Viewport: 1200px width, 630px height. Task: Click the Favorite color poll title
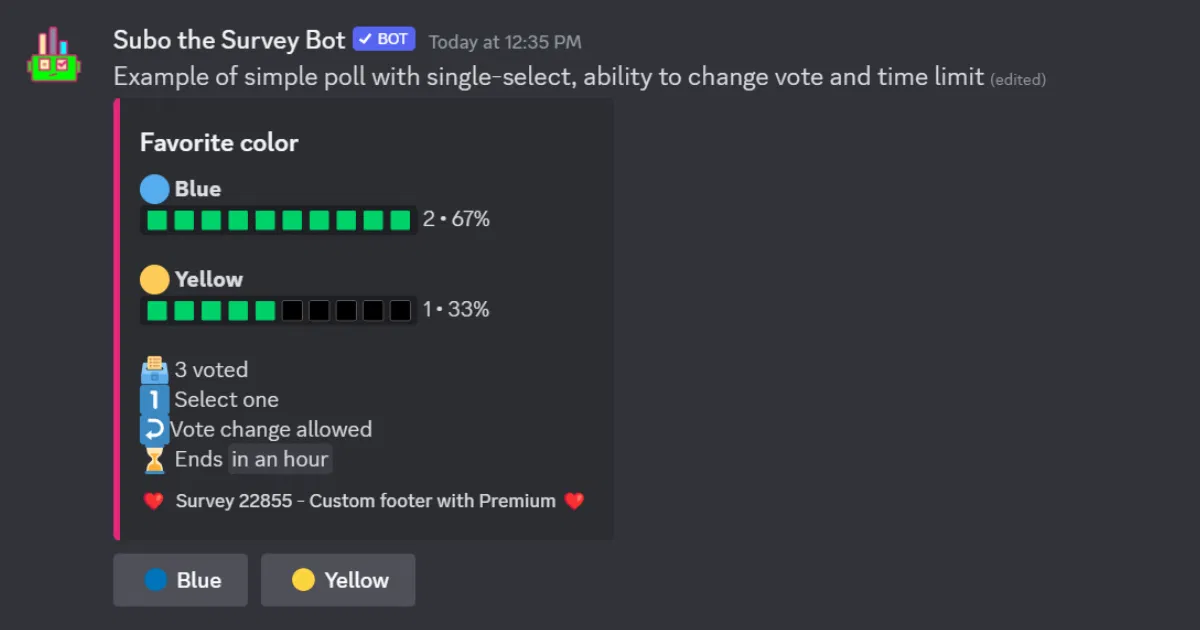click(x=219, y=143)
